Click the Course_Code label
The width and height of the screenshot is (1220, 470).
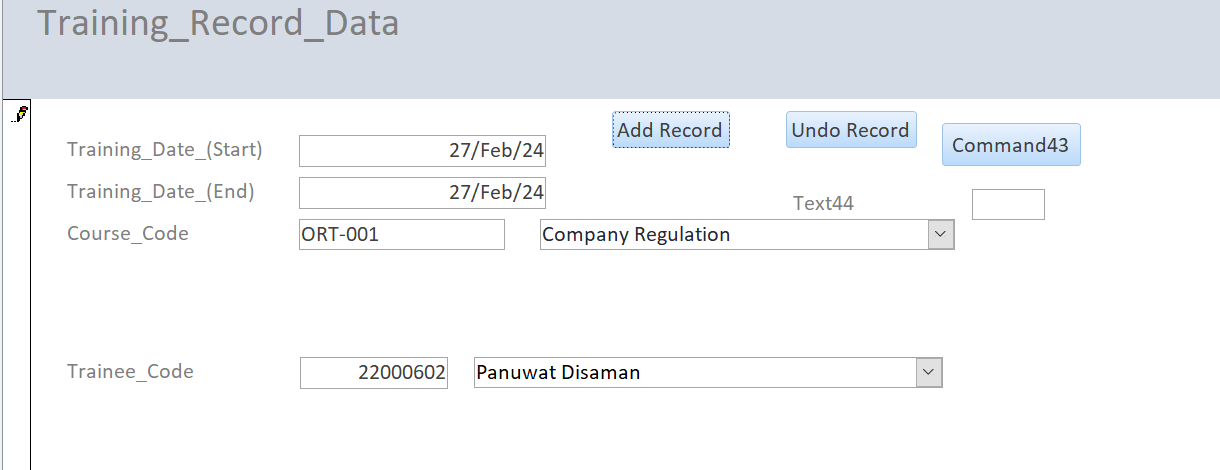(x=128, y=234)
